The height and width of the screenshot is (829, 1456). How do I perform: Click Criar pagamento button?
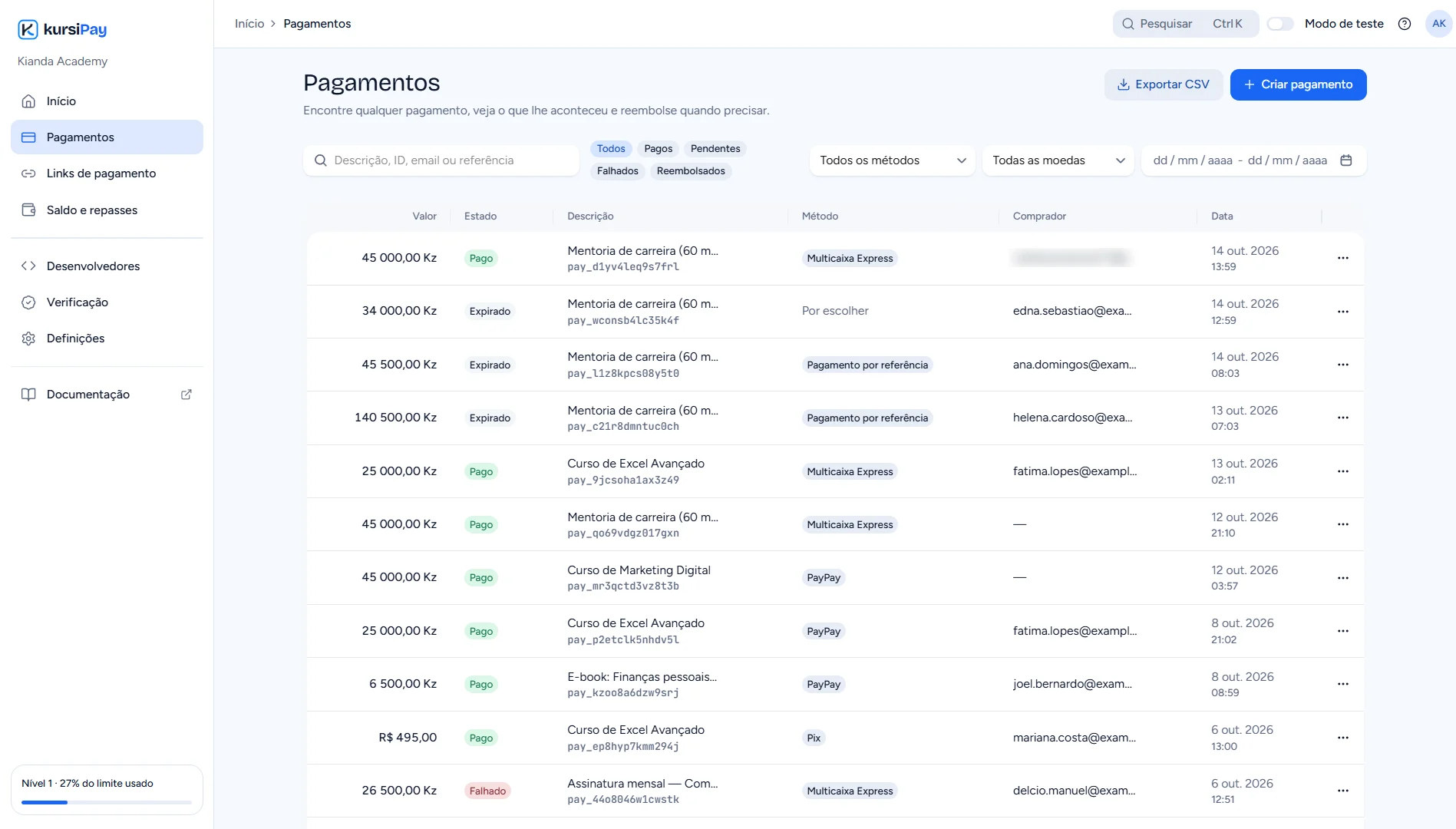pyautogui.click(x=1298, y=84)
